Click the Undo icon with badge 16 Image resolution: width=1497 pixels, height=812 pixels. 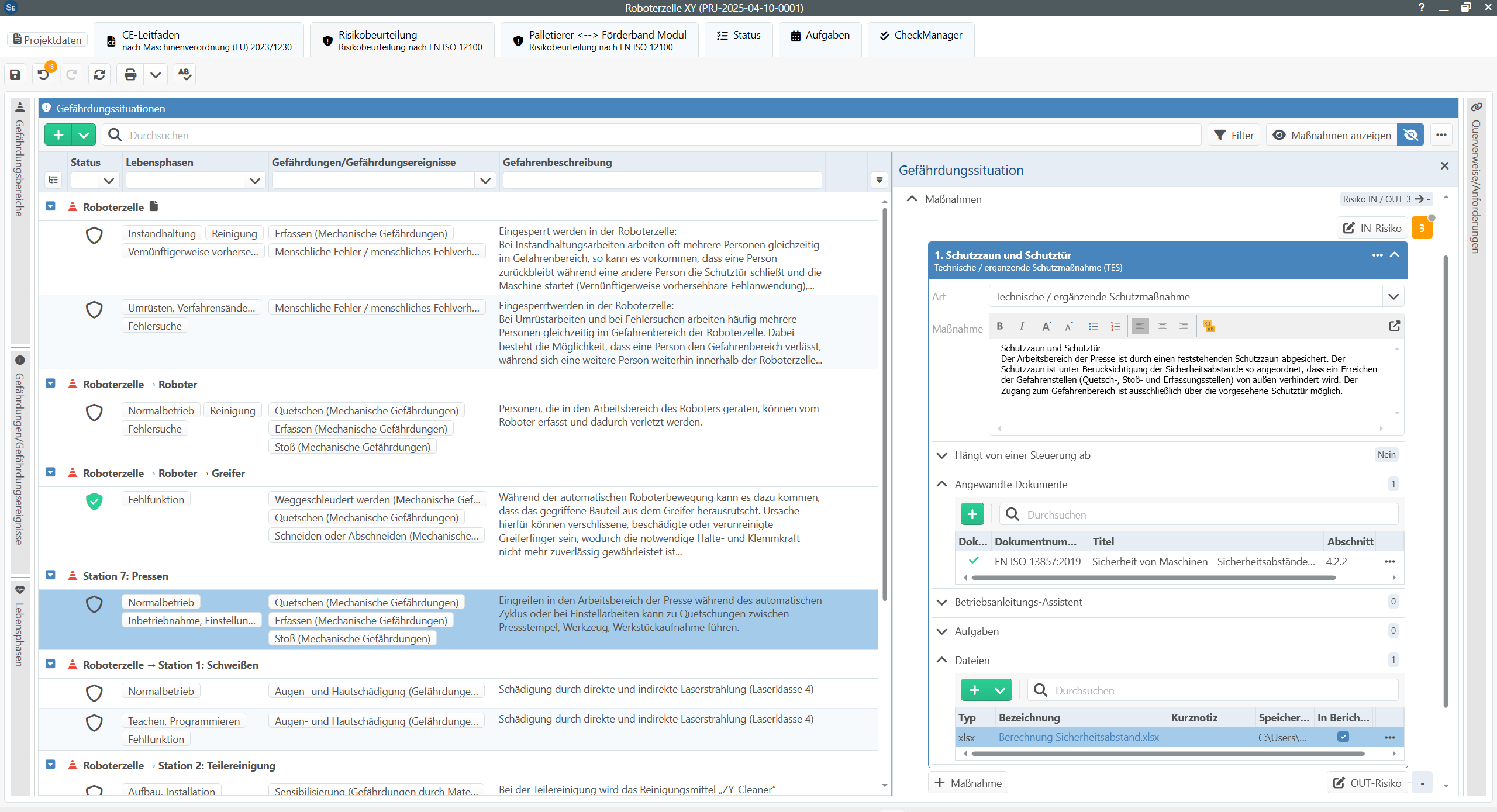coord(43,74)
